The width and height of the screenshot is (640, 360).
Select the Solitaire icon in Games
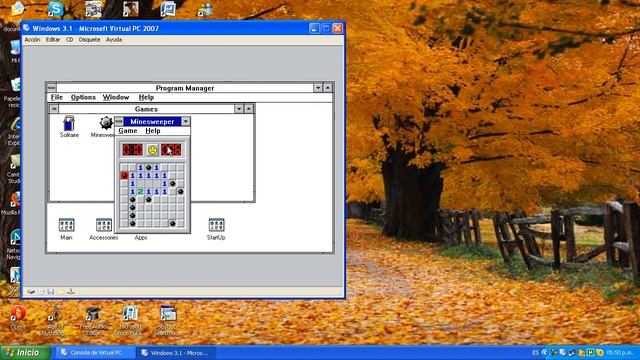coord(69,127)
